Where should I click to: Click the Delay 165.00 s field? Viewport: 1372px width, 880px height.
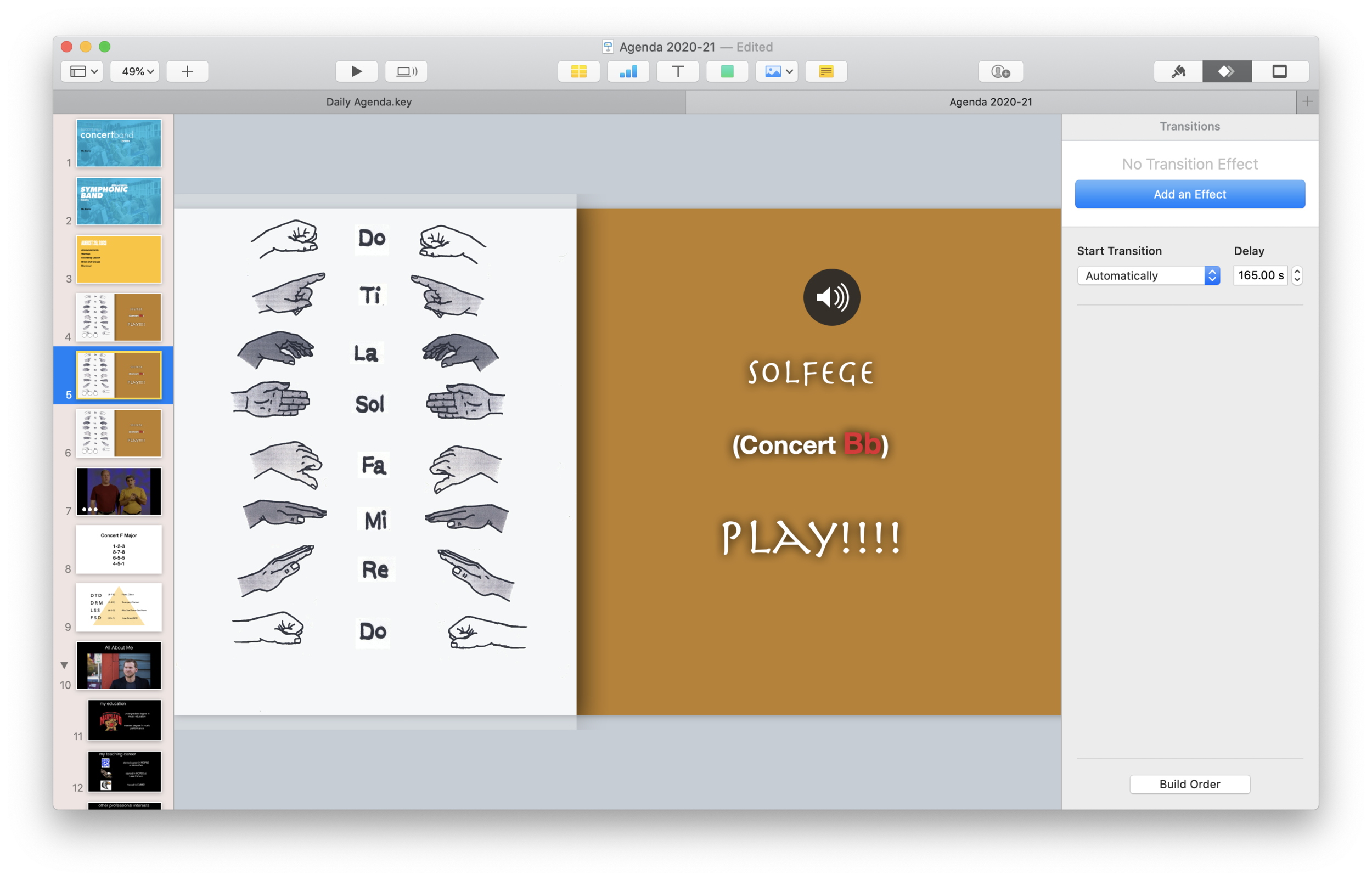[x=1259, y=275]
